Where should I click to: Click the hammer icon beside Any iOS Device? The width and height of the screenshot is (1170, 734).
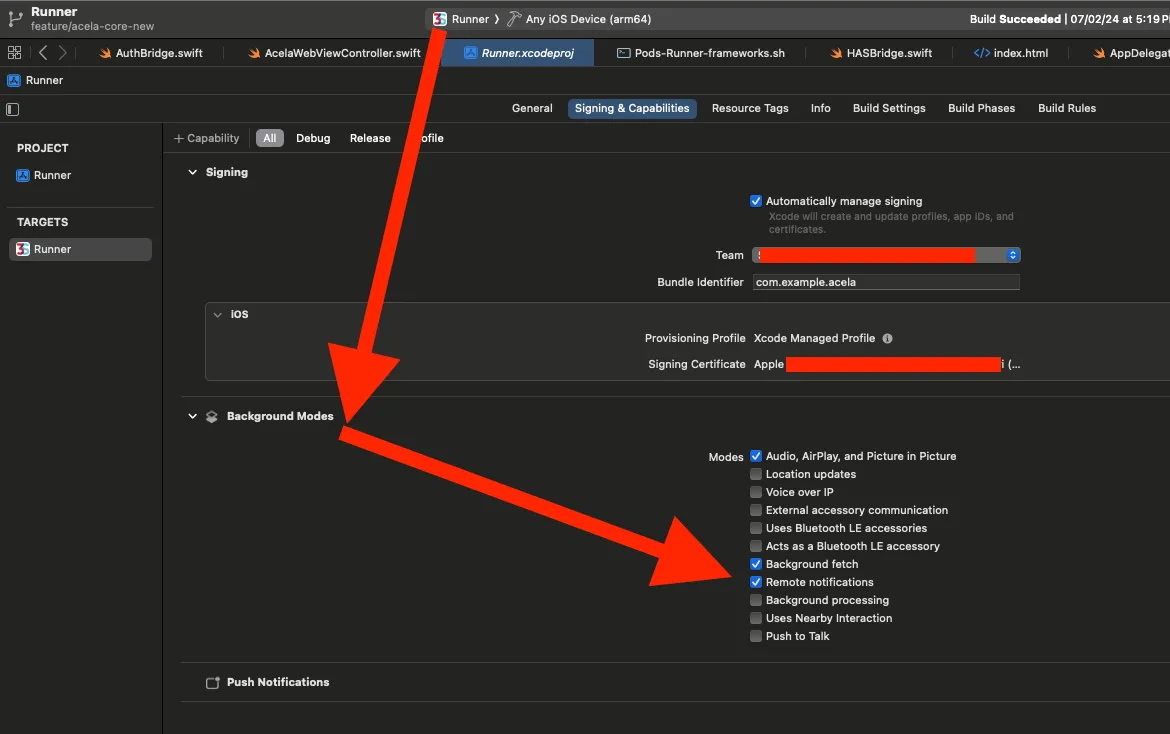[513, 19]
